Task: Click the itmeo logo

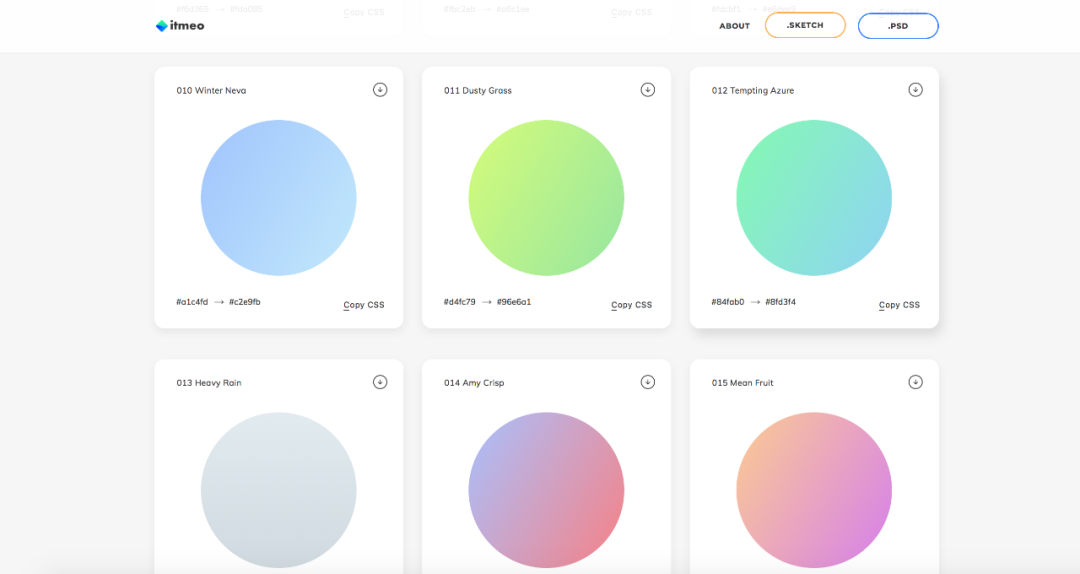Action: [180, 25]
